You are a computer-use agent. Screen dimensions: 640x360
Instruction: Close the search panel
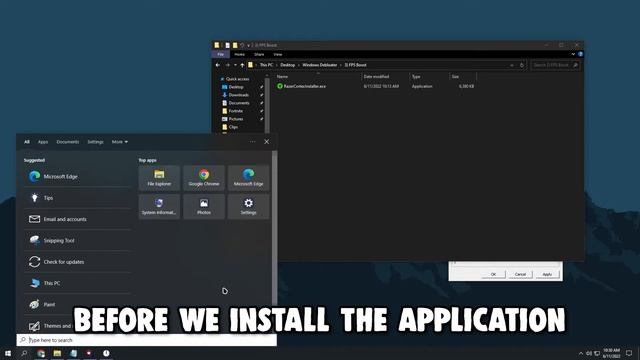(267, 142)
